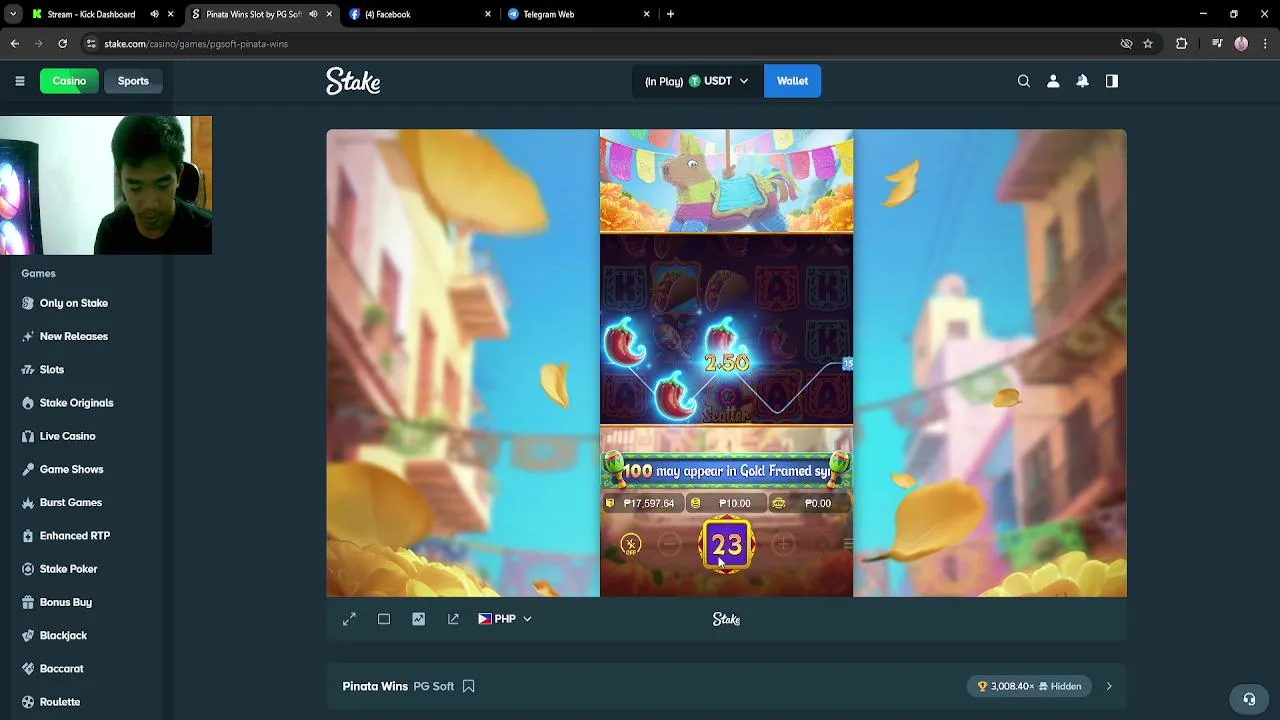
Task: Increase bet with plus button
Action: coord(783,544)
